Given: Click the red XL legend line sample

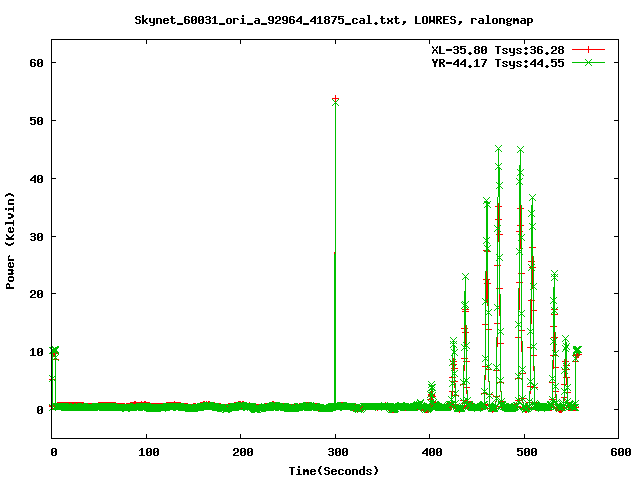Looking at the screenshot, I should [588, 50].
